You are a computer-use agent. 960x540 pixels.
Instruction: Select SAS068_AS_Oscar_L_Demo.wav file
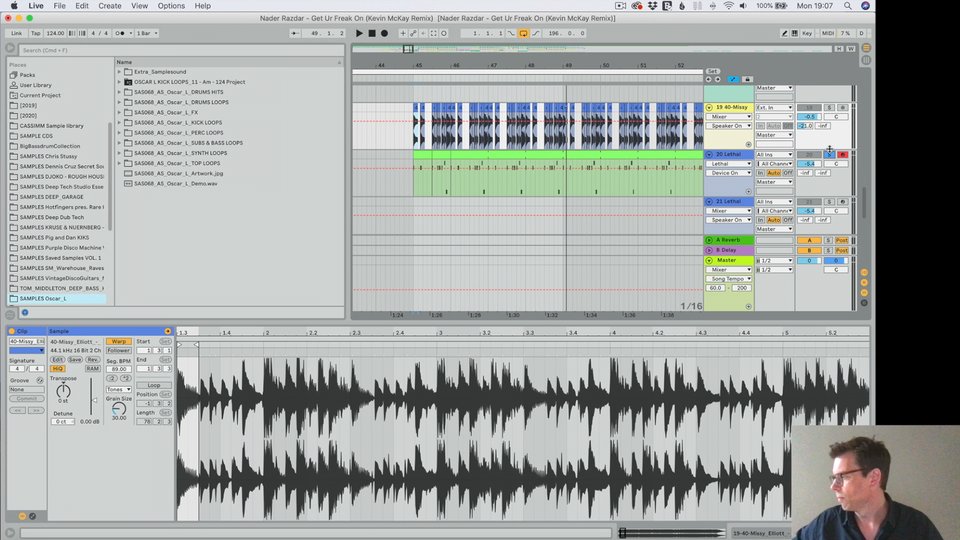pos(176,184)
